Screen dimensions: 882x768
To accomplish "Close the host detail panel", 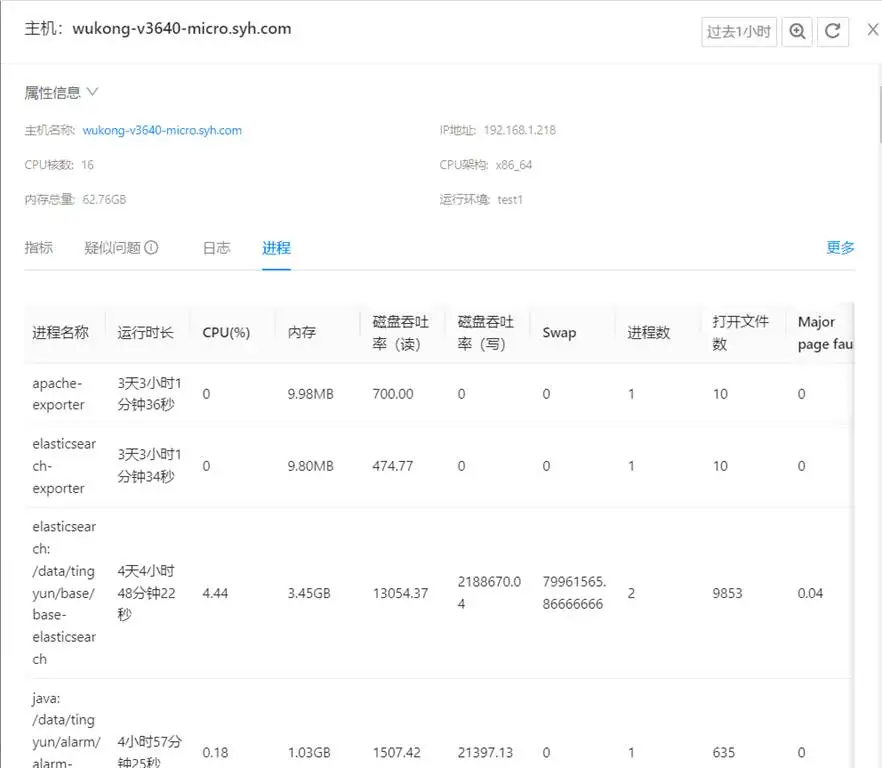I will (x=871, y=30).
